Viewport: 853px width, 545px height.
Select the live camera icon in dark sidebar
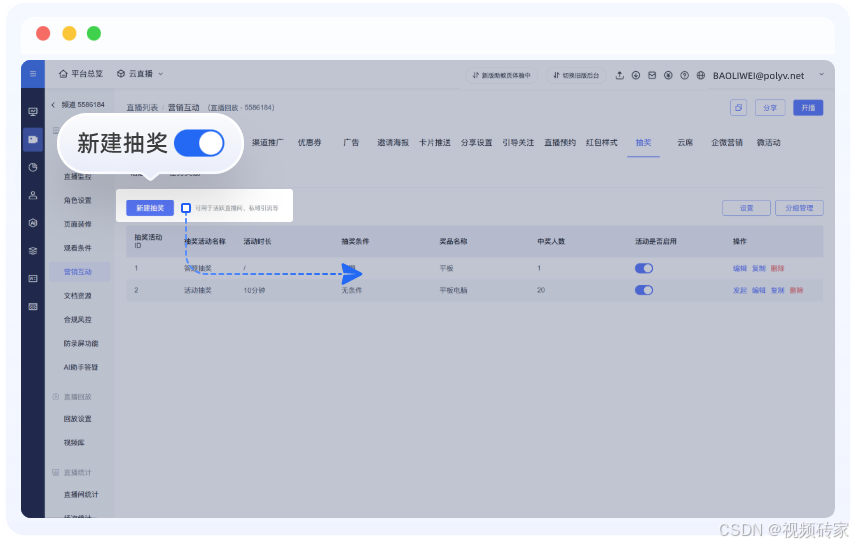pos(33,139)
